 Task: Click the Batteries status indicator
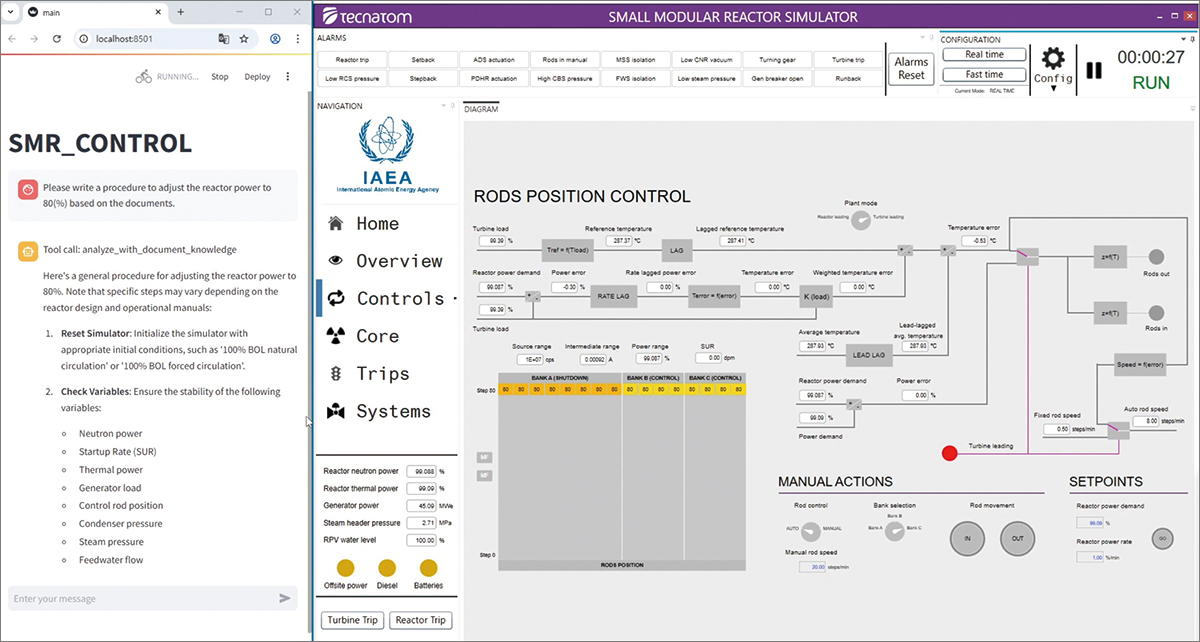[x=428, y=567]
